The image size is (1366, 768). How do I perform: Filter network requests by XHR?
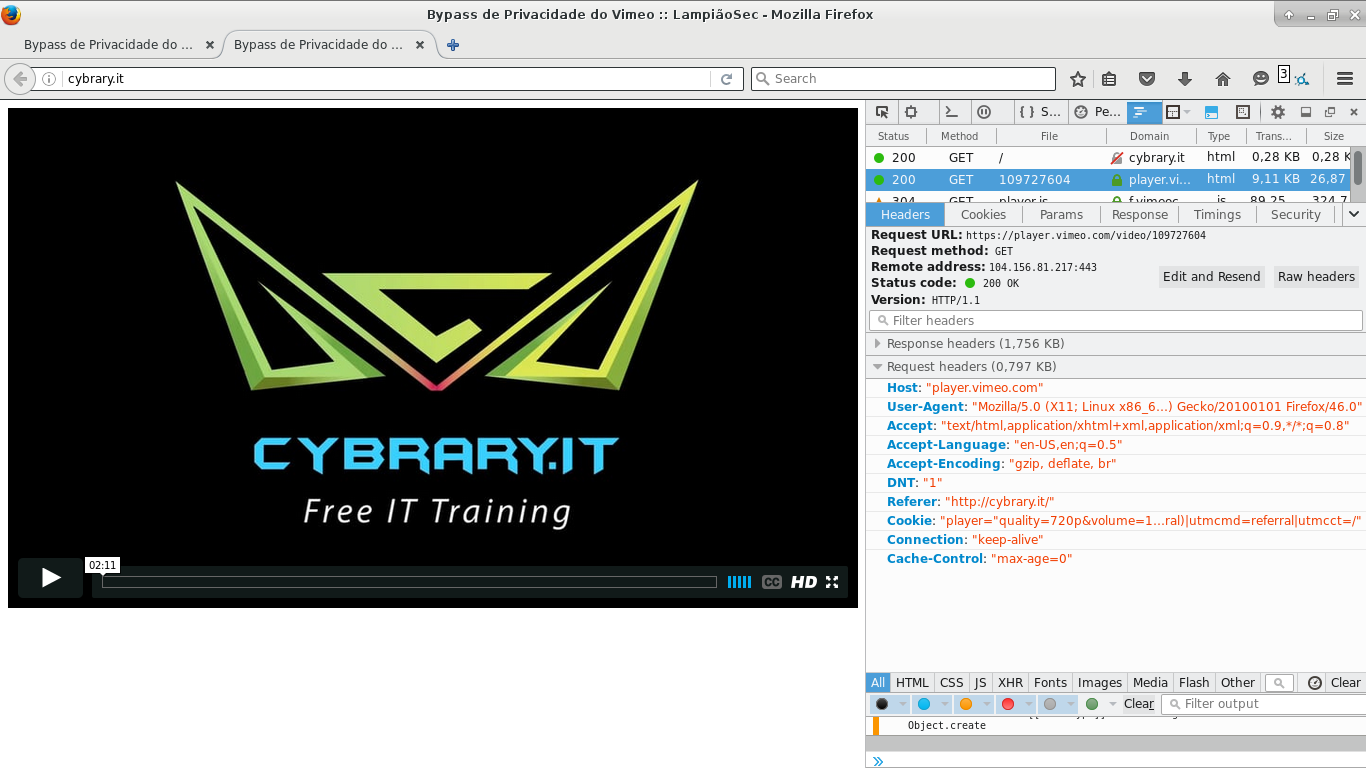pyautogui.click(x=1010, y=683)
